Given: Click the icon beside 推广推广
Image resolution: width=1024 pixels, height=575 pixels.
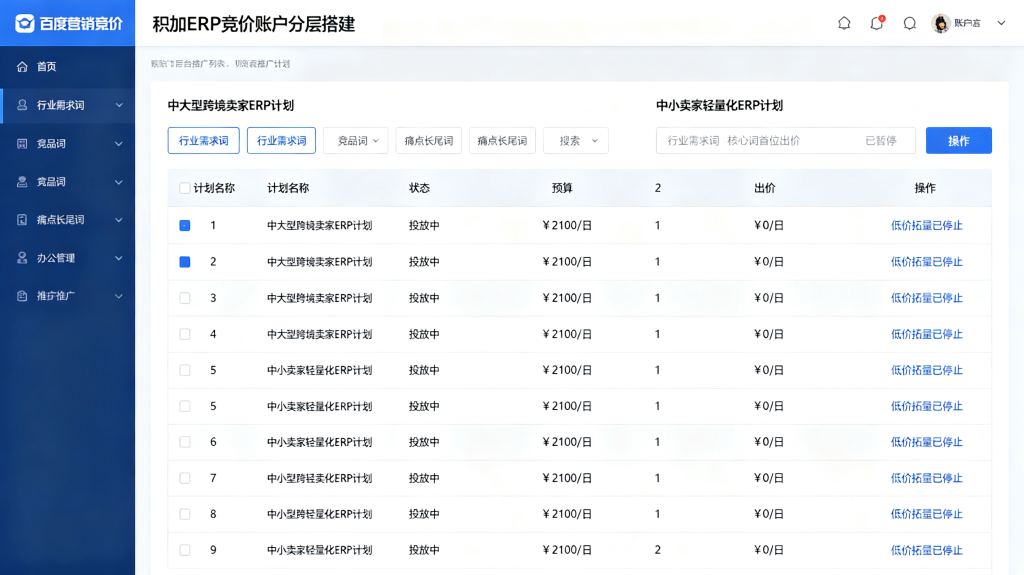Looking at the screenshot, I should [22, 296].
